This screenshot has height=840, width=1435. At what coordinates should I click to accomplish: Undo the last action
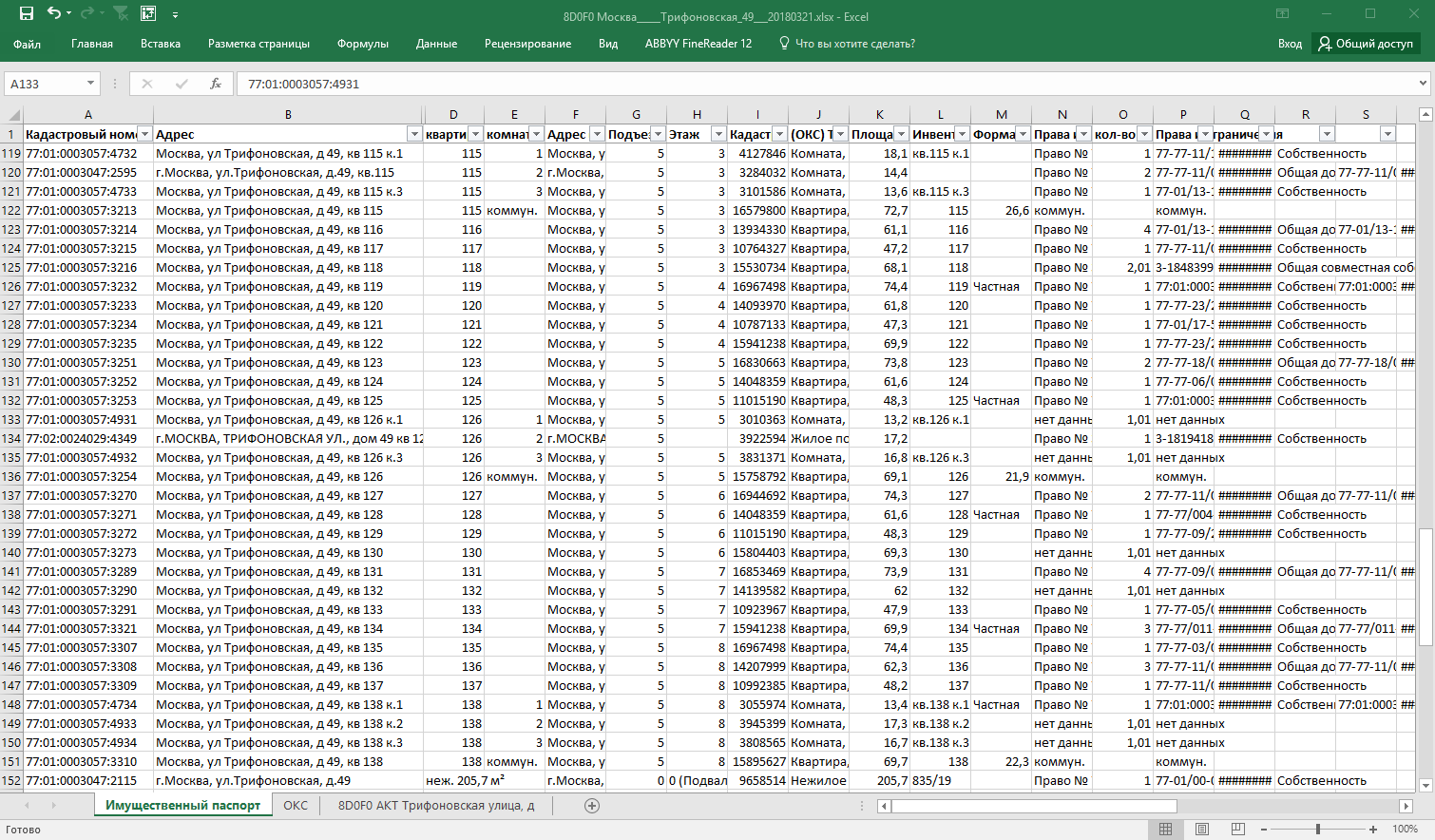(54, 13)
